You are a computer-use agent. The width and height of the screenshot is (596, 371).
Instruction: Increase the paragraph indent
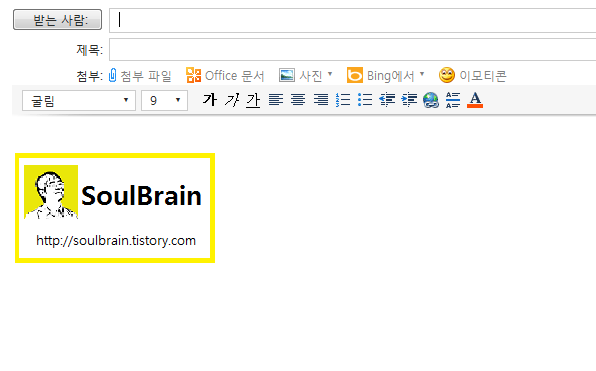pos(409,100)
